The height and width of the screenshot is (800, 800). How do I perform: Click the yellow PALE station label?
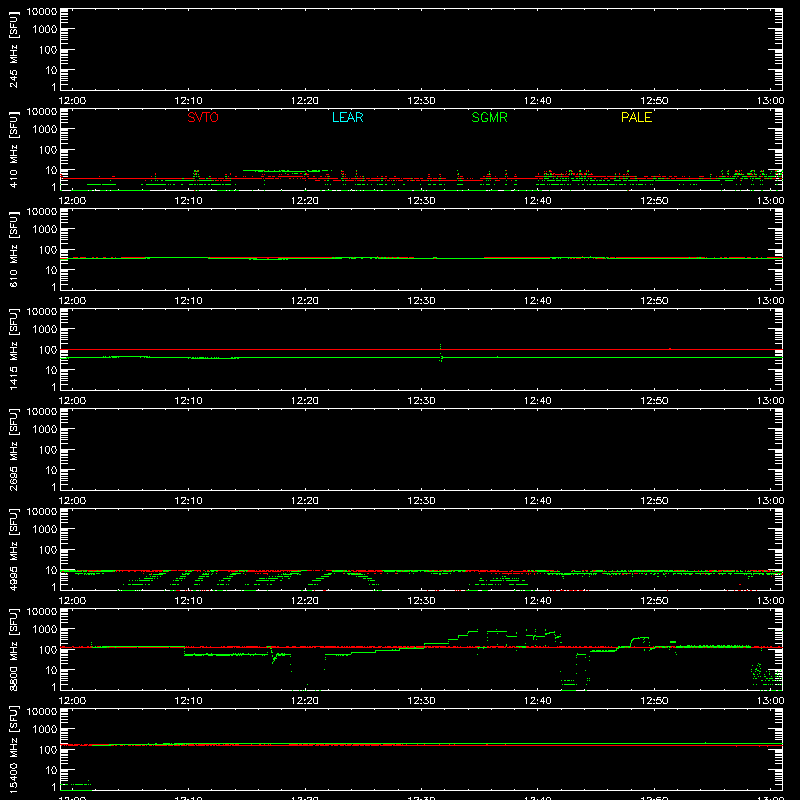tap(636, 117)
